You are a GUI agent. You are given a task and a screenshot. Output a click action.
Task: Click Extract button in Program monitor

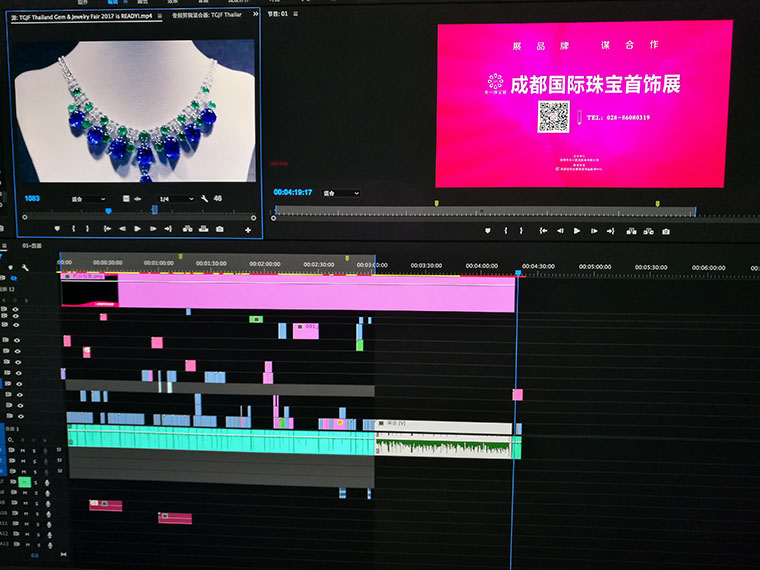649,231
